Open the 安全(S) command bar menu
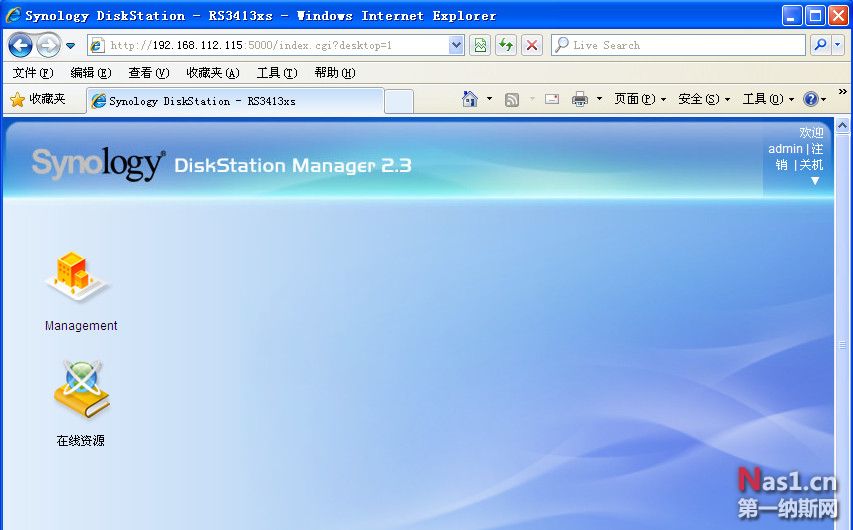 click(704, 99)
